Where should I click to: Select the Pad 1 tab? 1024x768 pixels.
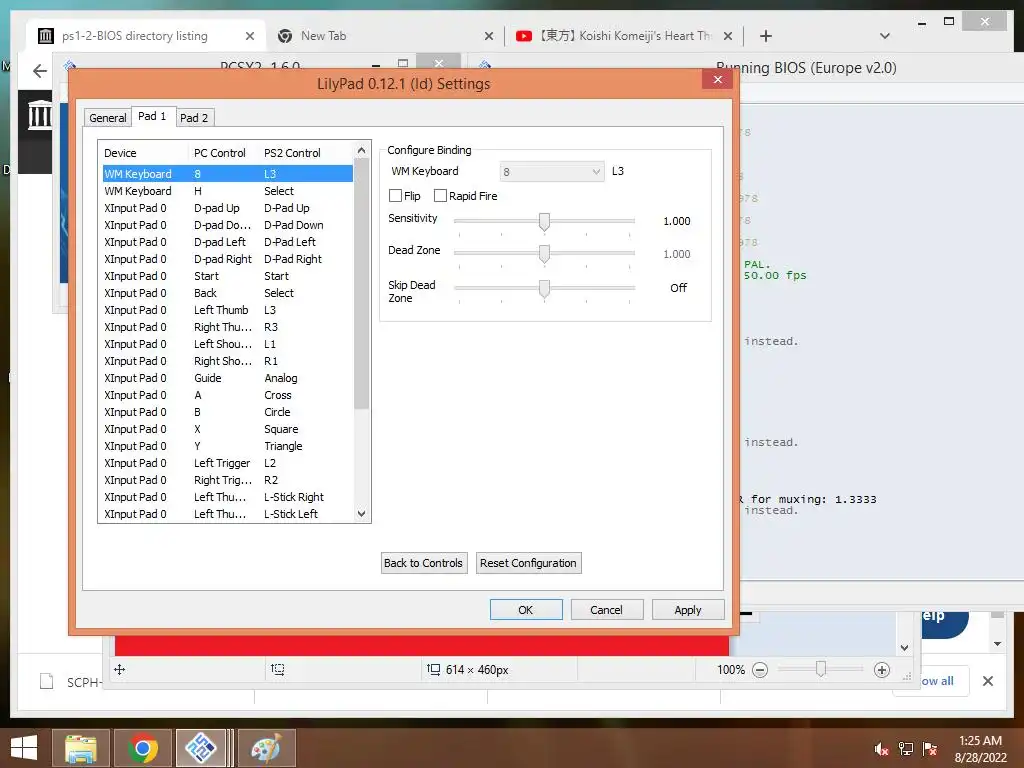[x=152, y=116]
